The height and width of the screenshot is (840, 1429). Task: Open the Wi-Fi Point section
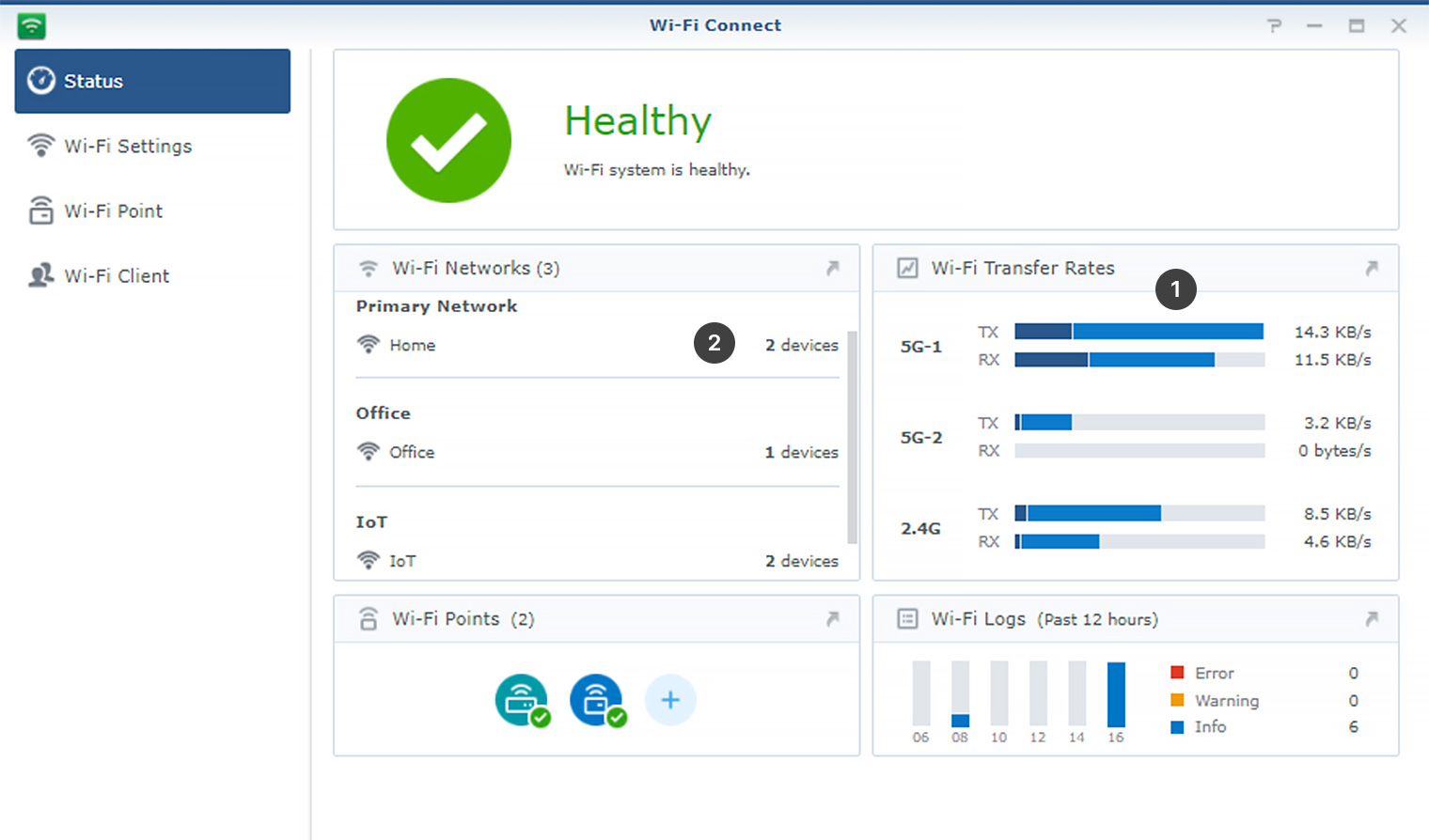pos(41,210)
